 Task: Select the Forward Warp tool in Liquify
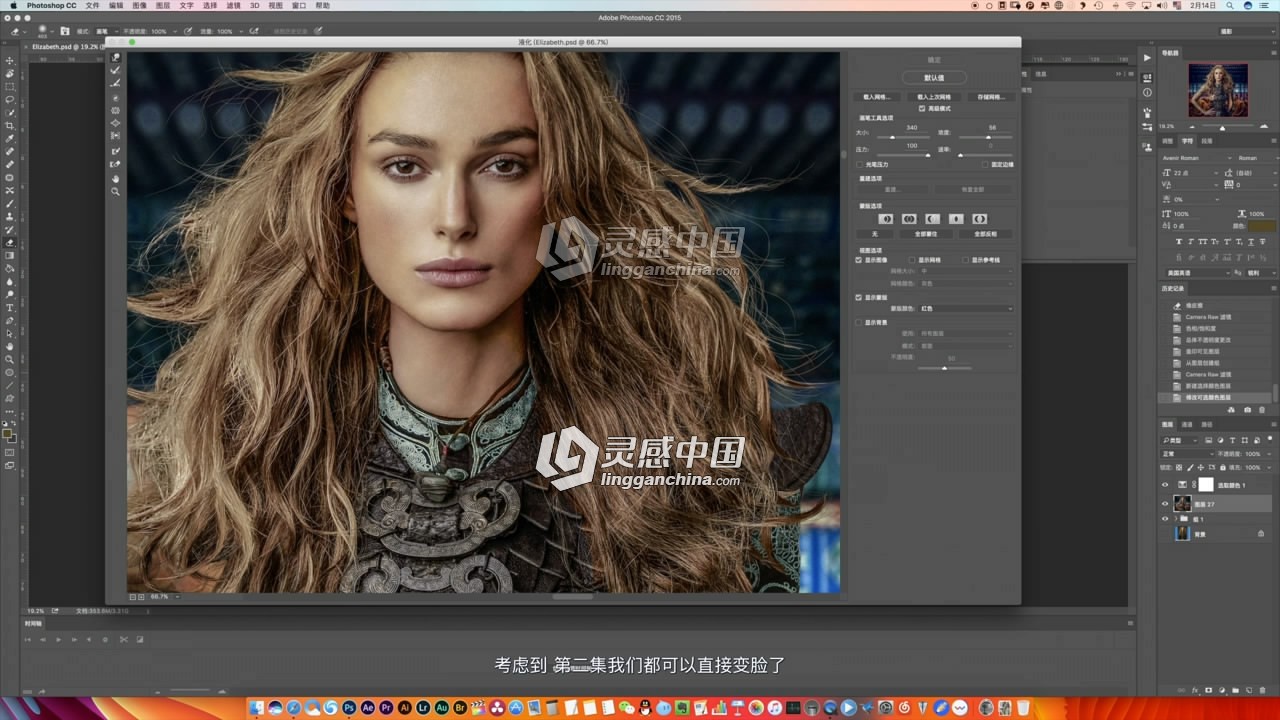pos(116,58)
